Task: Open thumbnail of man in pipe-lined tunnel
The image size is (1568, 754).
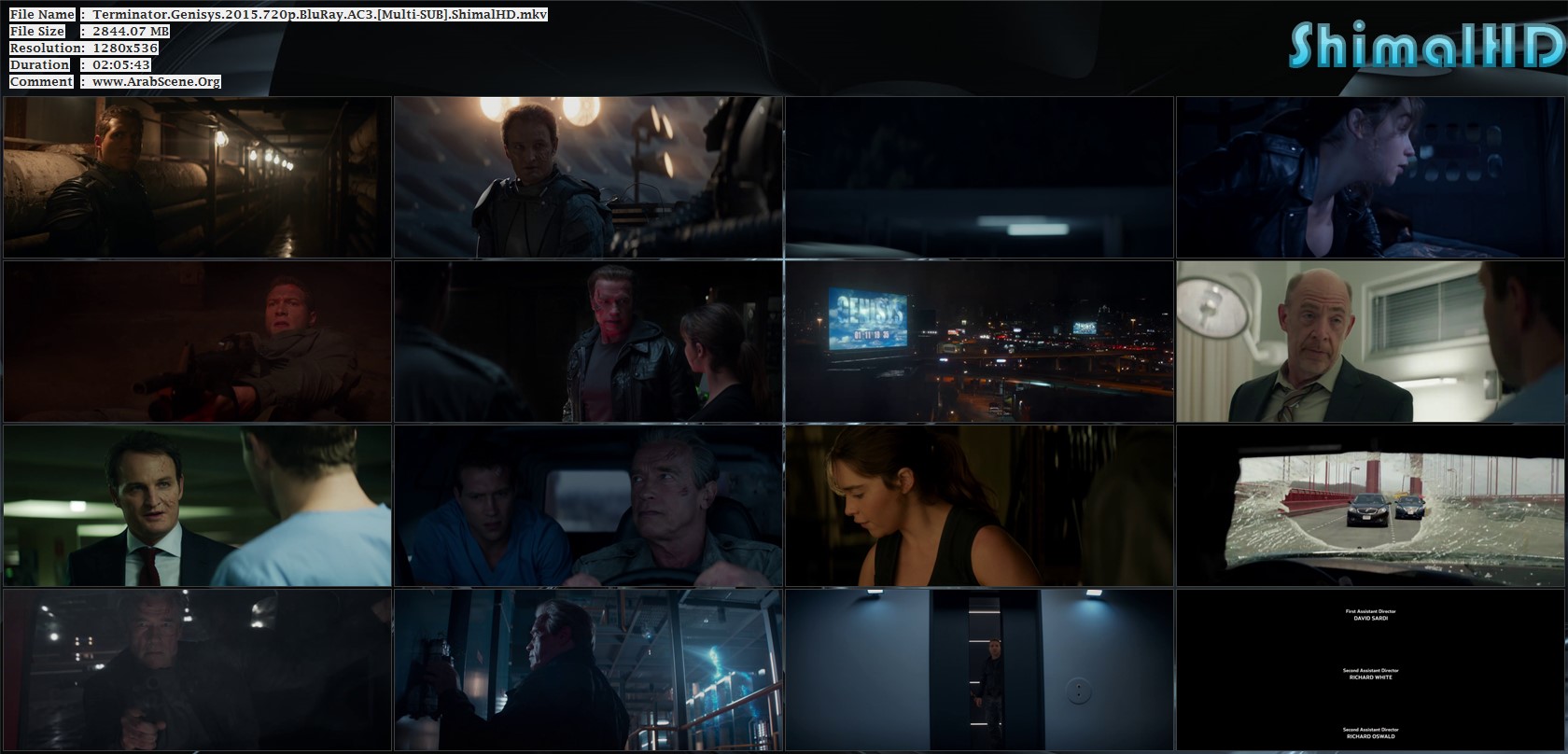Action: pyautogui.click(x=197, y=177)
